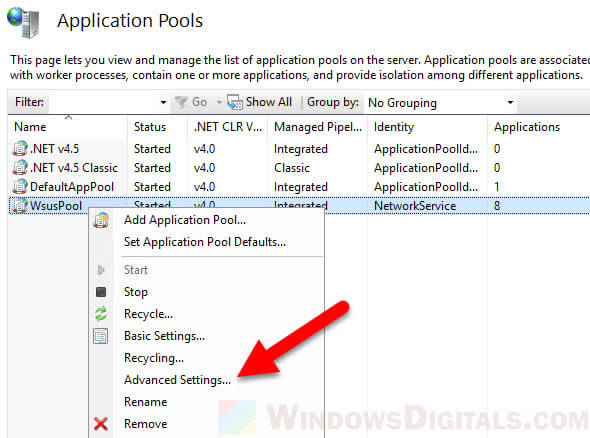Click the WsusPool row icon
The image size is (590, 438).
pos(20,205)
